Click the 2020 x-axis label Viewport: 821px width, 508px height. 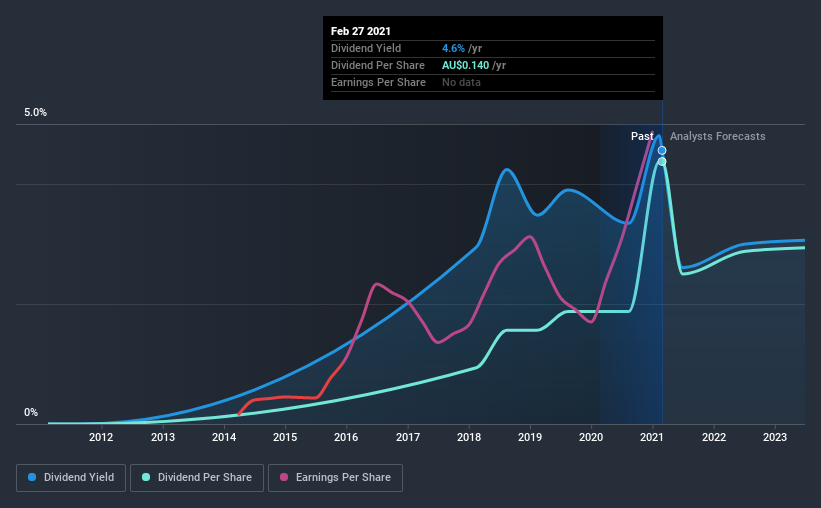pos(591,437)
